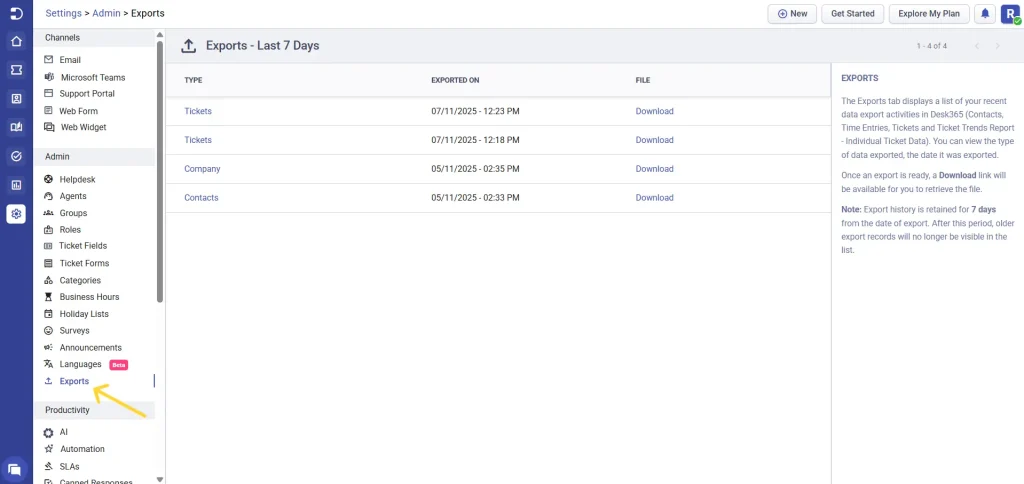Go to Settings in the breadcrumb
This screenshot has width=1024, height=484.
point(64,13)
